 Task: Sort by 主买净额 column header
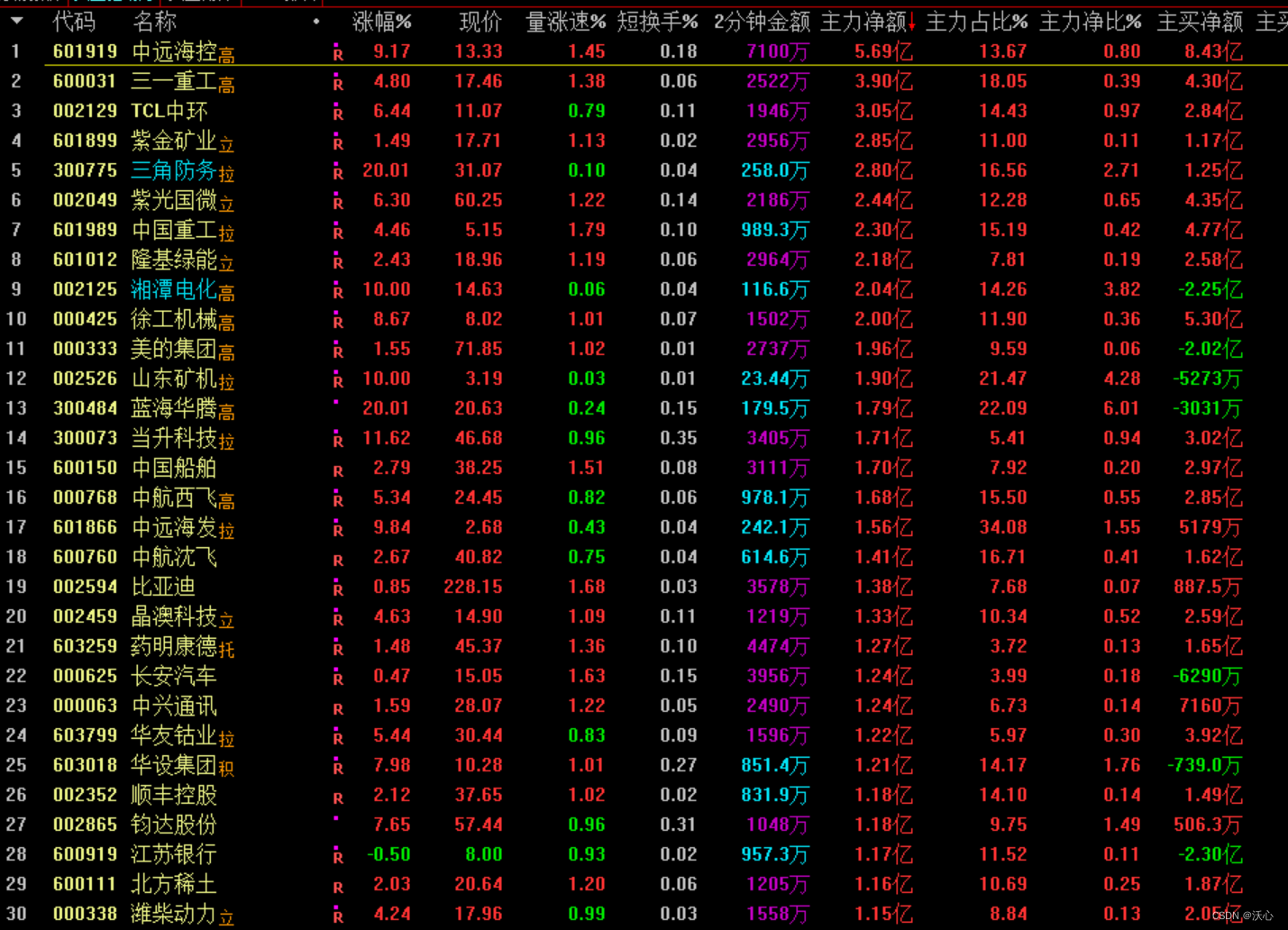point(1200,22)
